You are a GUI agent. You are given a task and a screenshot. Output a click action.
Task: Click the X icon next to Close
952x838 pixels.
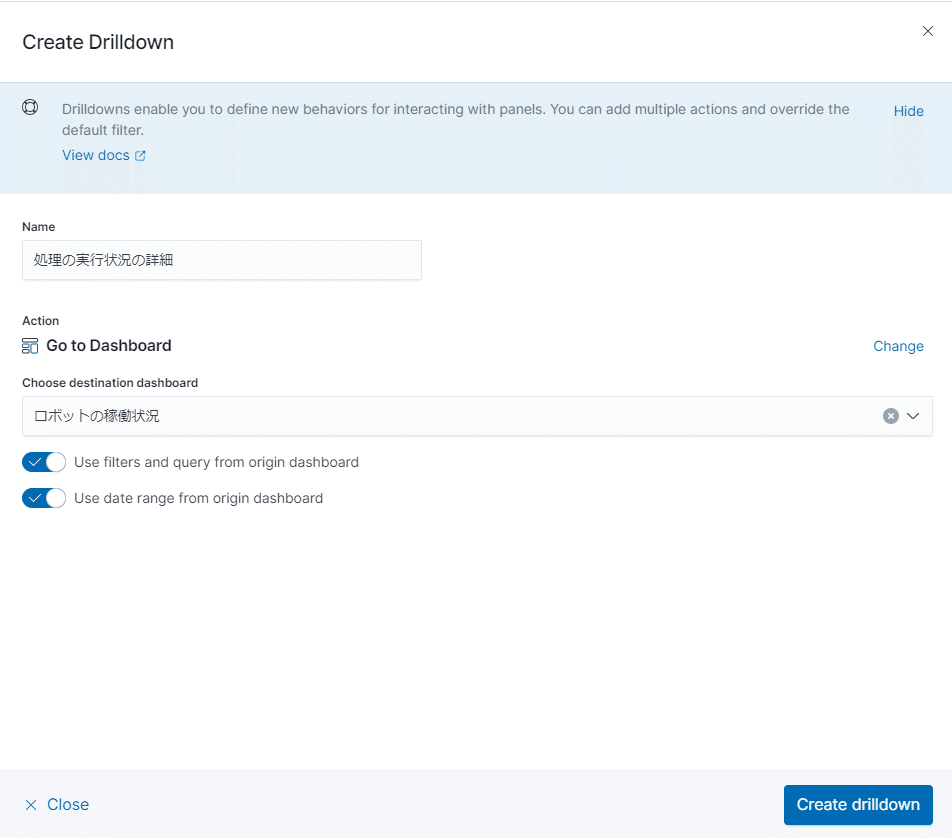pyautogui.click(x=31, y=805)
